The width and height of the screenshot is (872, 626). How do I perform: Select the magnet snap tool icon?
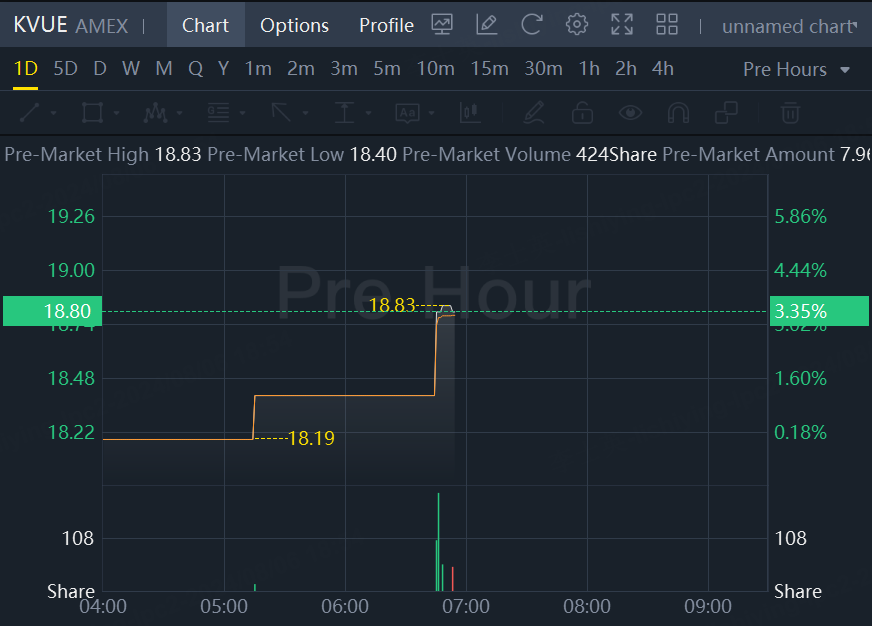tap(678, 113)
